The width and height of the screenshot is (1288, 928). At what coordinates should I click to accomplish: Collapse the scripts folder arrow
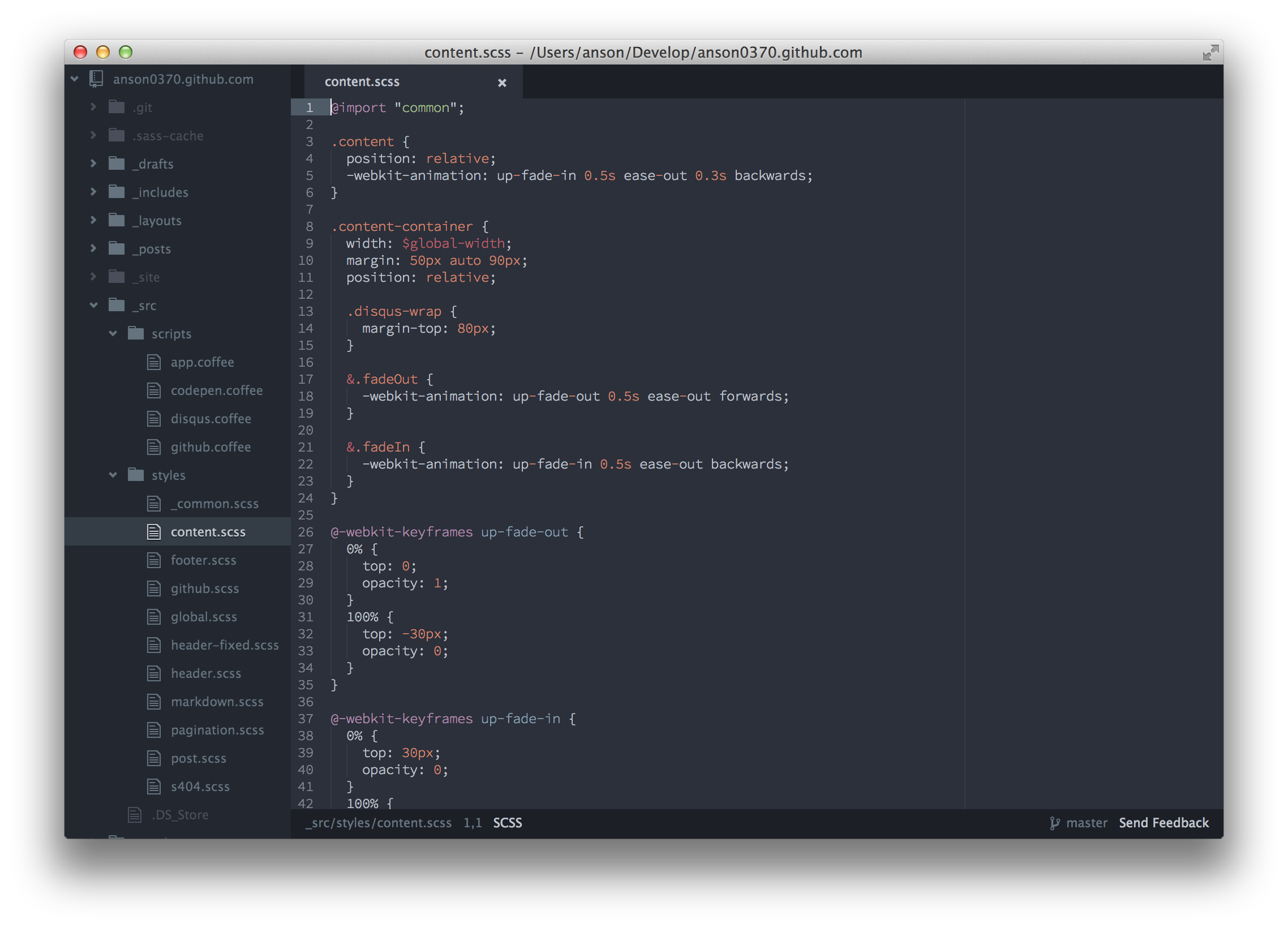pyautogui.click(x=113, y=333)
